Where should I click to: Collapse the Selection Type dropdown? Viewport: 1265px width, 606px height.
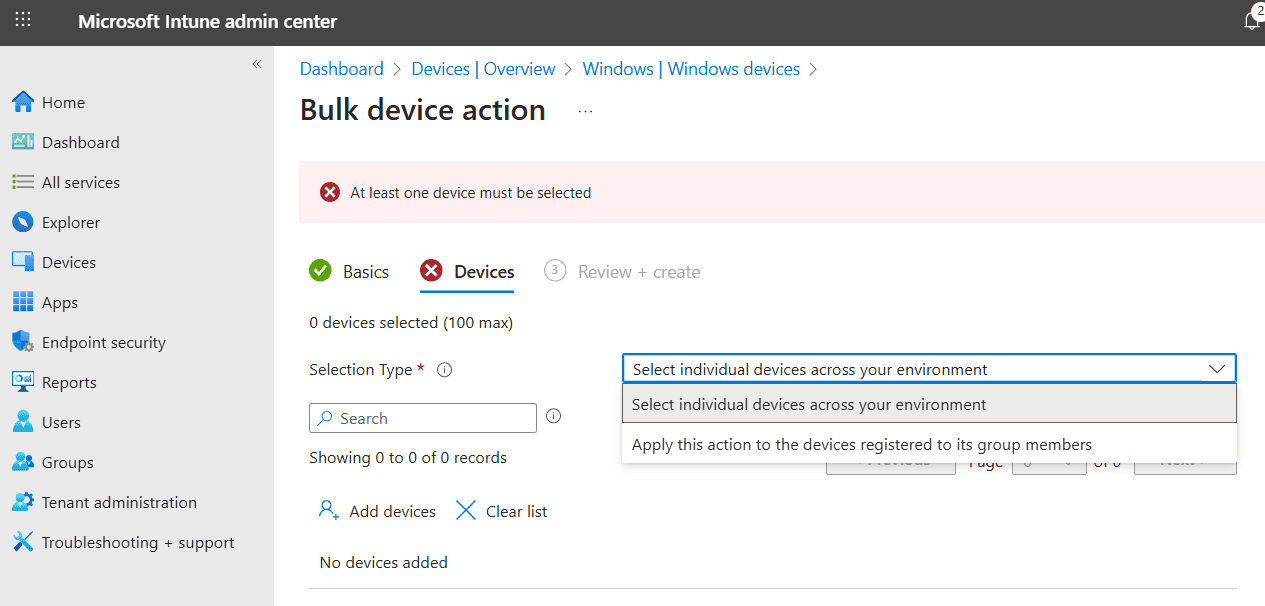(1216, 369)
